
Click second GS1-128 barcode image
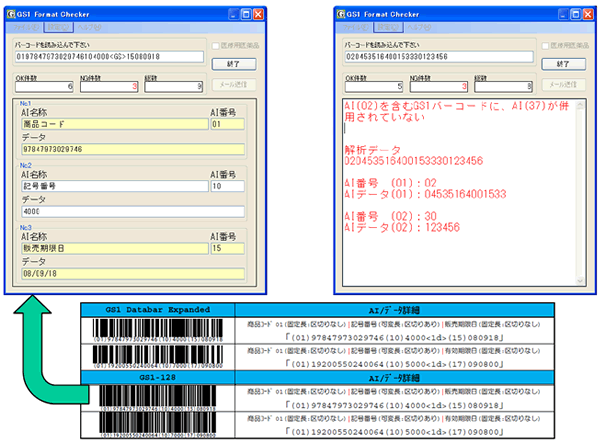(x=158, y=425)
